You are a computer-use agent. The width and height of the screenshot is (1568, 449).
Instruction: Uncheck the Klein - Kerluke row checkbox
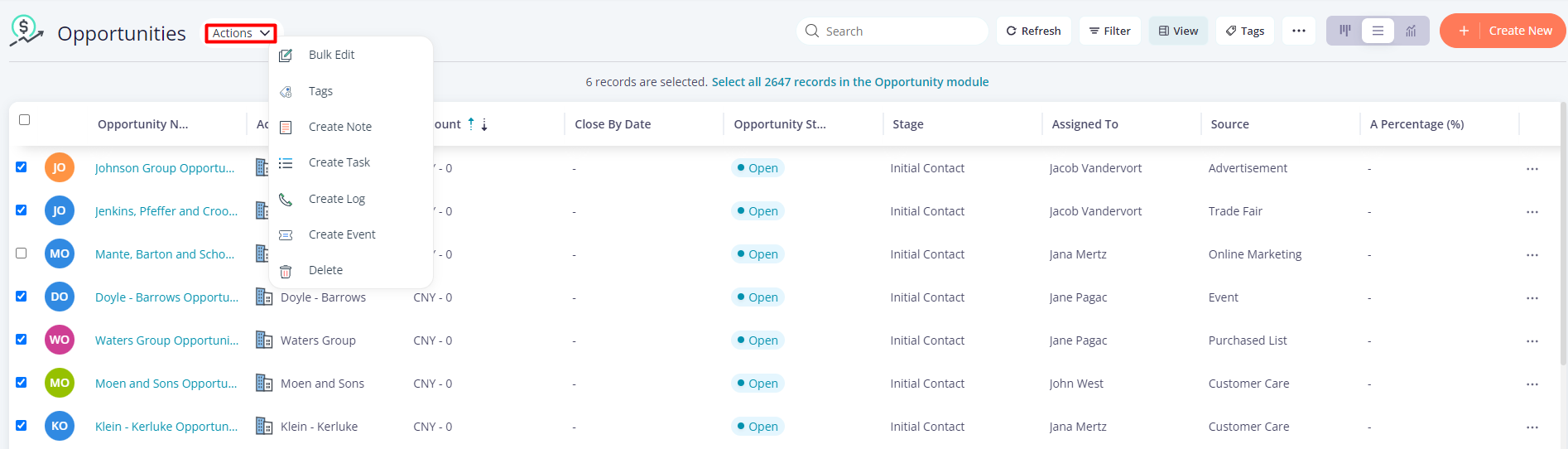[x=22, y=426]
